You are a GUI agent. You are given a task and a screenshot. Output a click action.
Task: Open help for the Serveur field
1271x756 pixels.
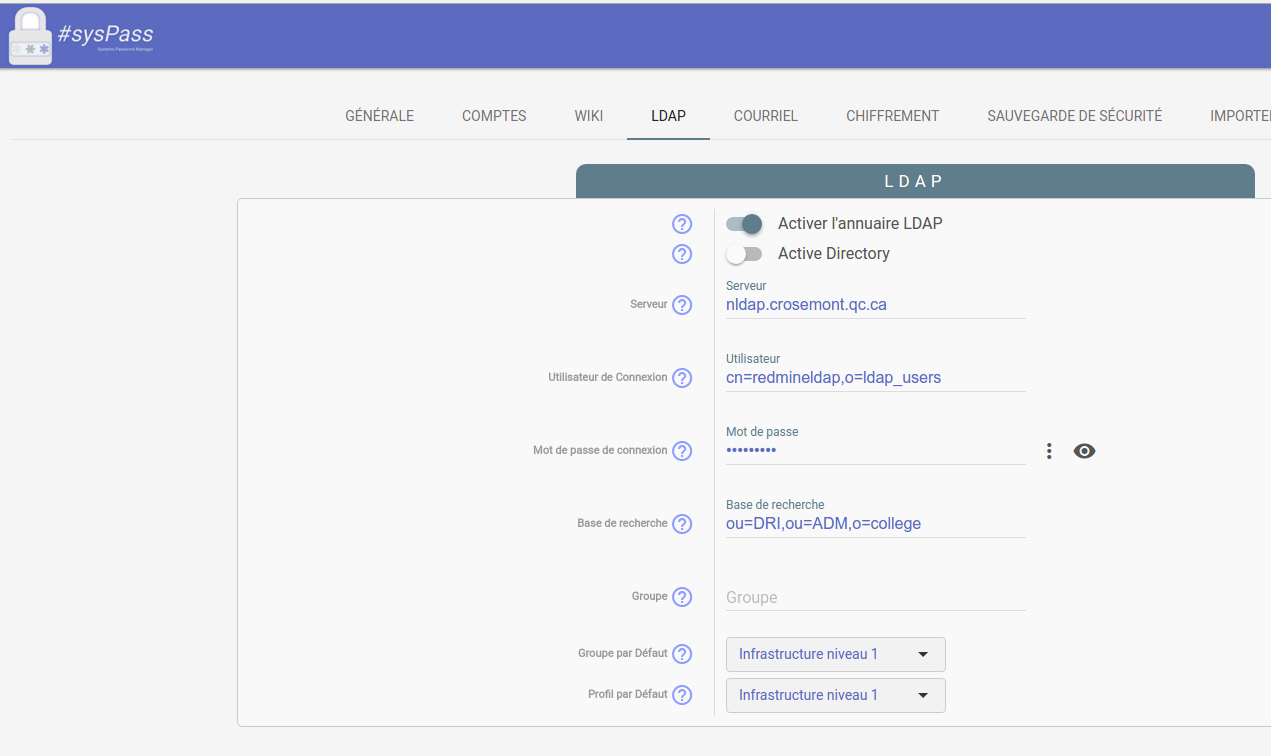click(682, 305)
